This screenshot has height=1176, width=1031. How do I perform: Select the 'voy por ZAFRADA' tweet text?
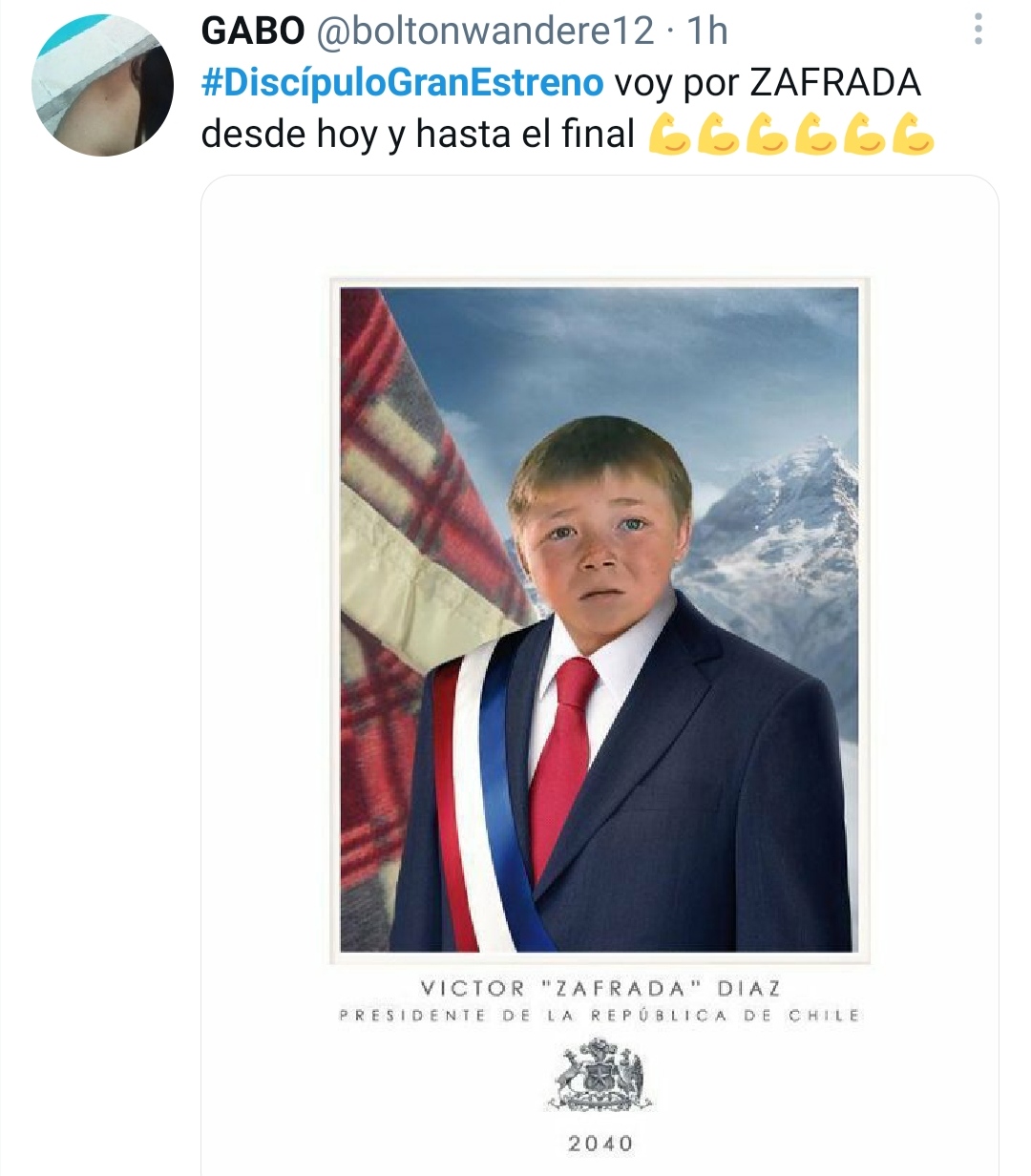(768, 82)
